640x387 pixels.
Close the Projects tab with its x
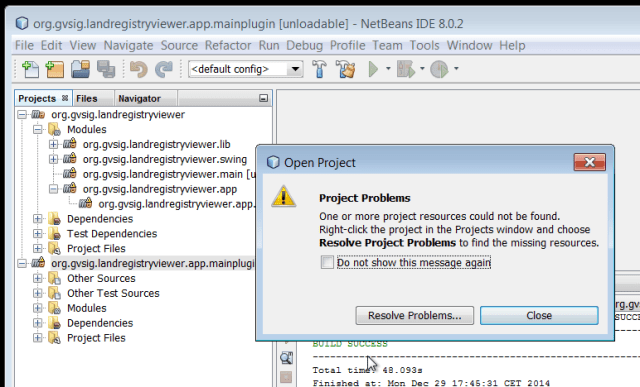(64, 98)
